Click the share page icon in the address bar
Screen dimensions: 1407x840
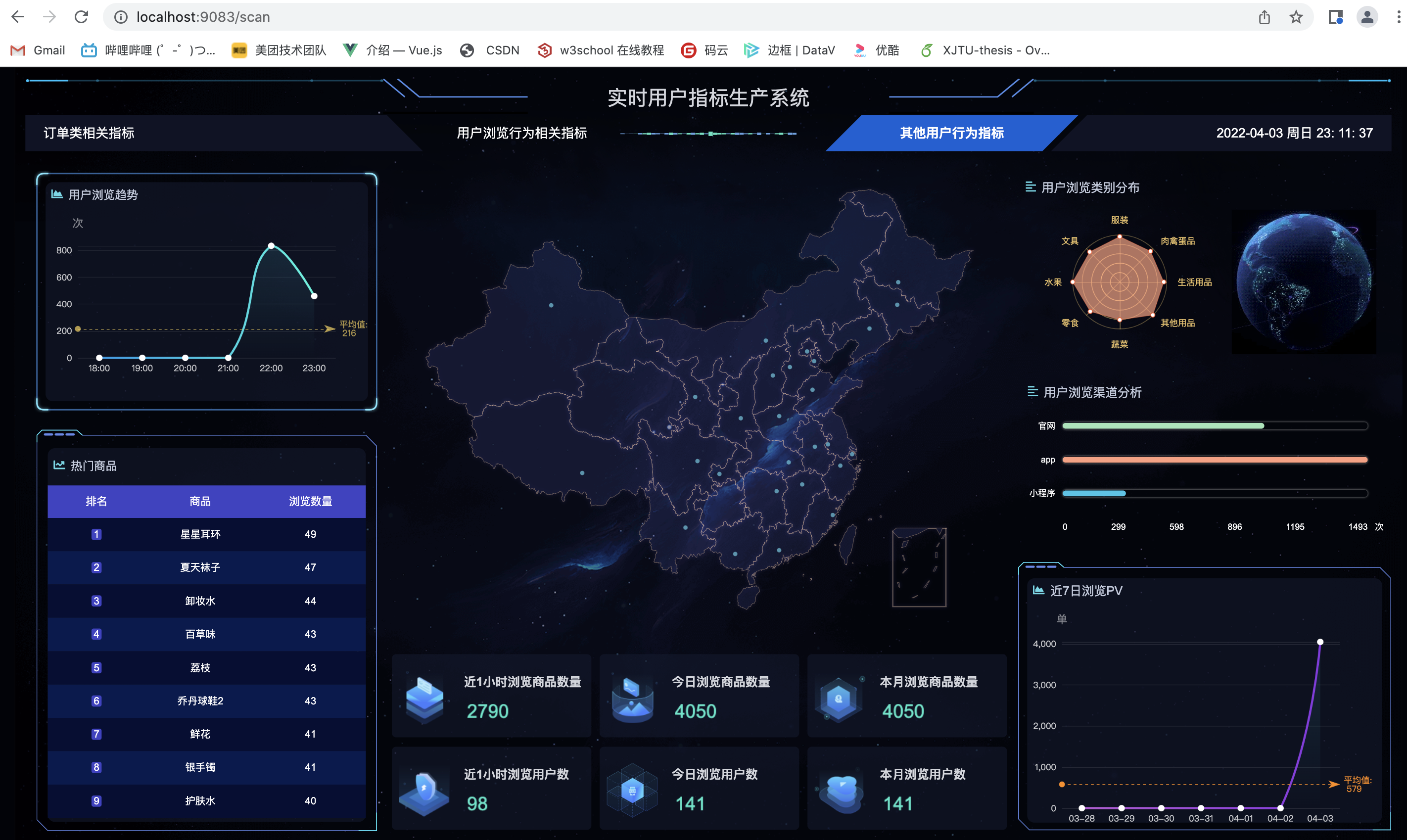(x=1264, y=17)
